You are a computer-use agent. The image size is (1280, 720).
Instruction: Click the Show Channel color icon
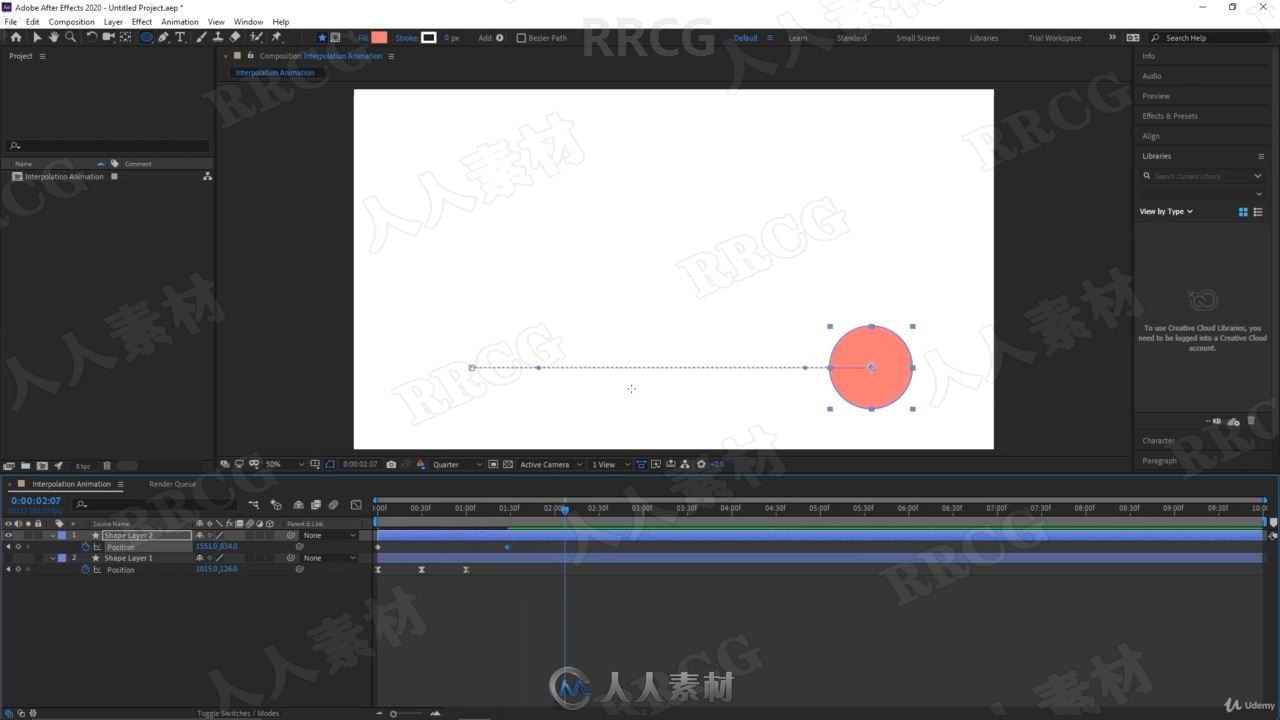pos(421,464)
